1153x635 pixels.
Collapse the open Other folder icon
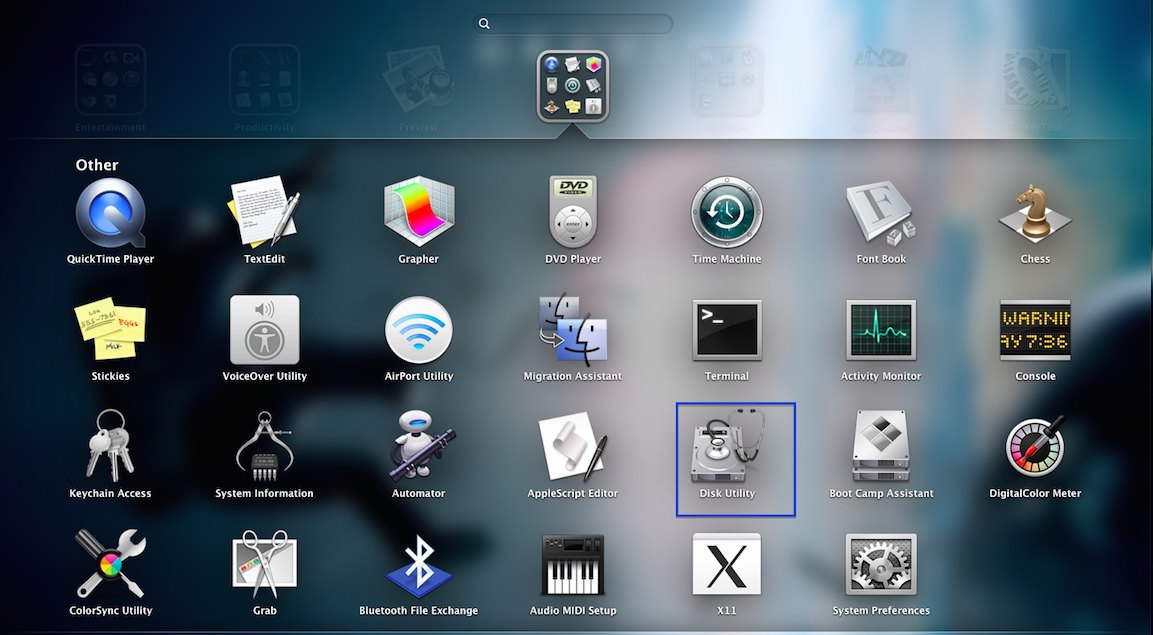573,86
